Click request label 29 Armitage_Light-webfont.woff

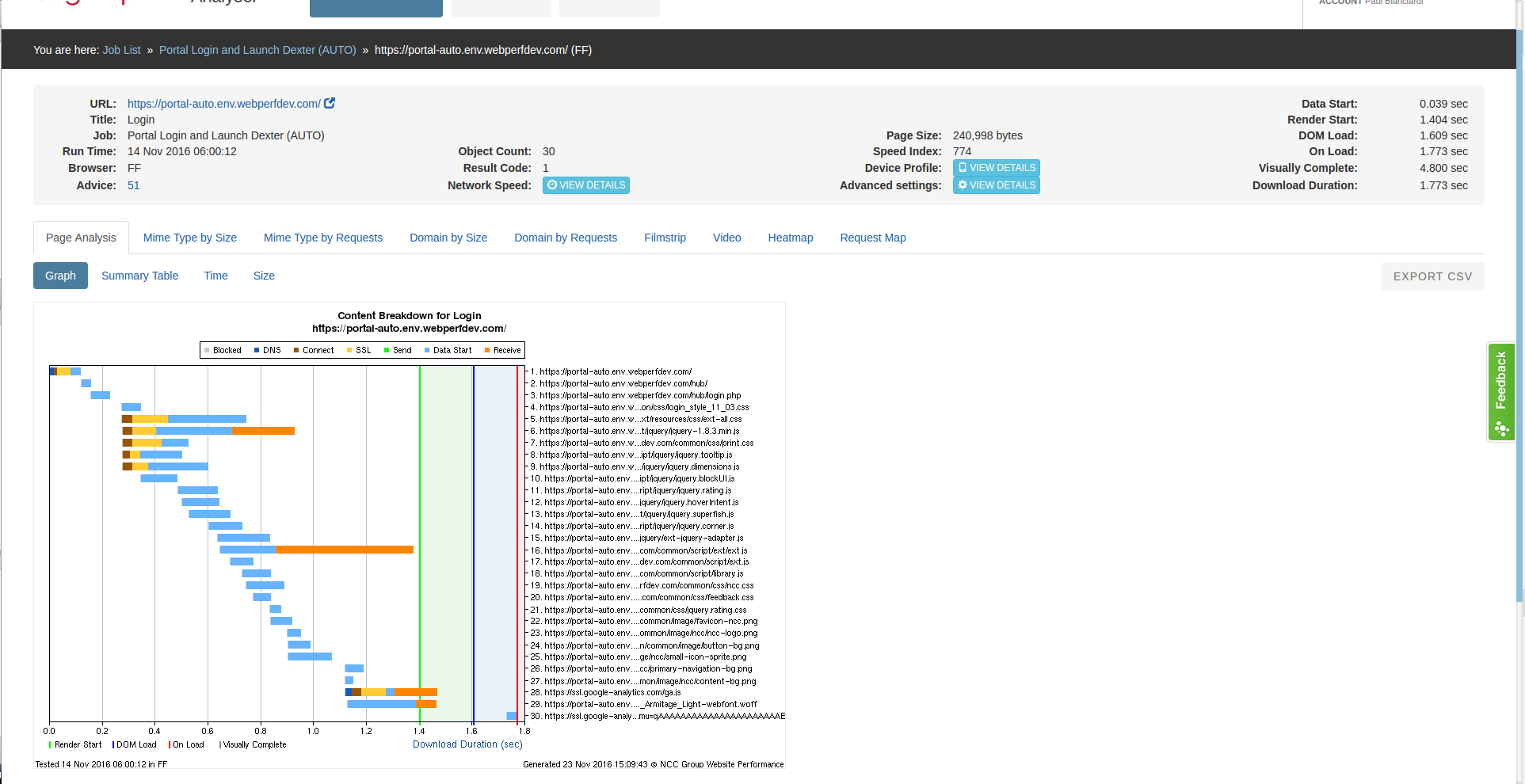[643, 704]
